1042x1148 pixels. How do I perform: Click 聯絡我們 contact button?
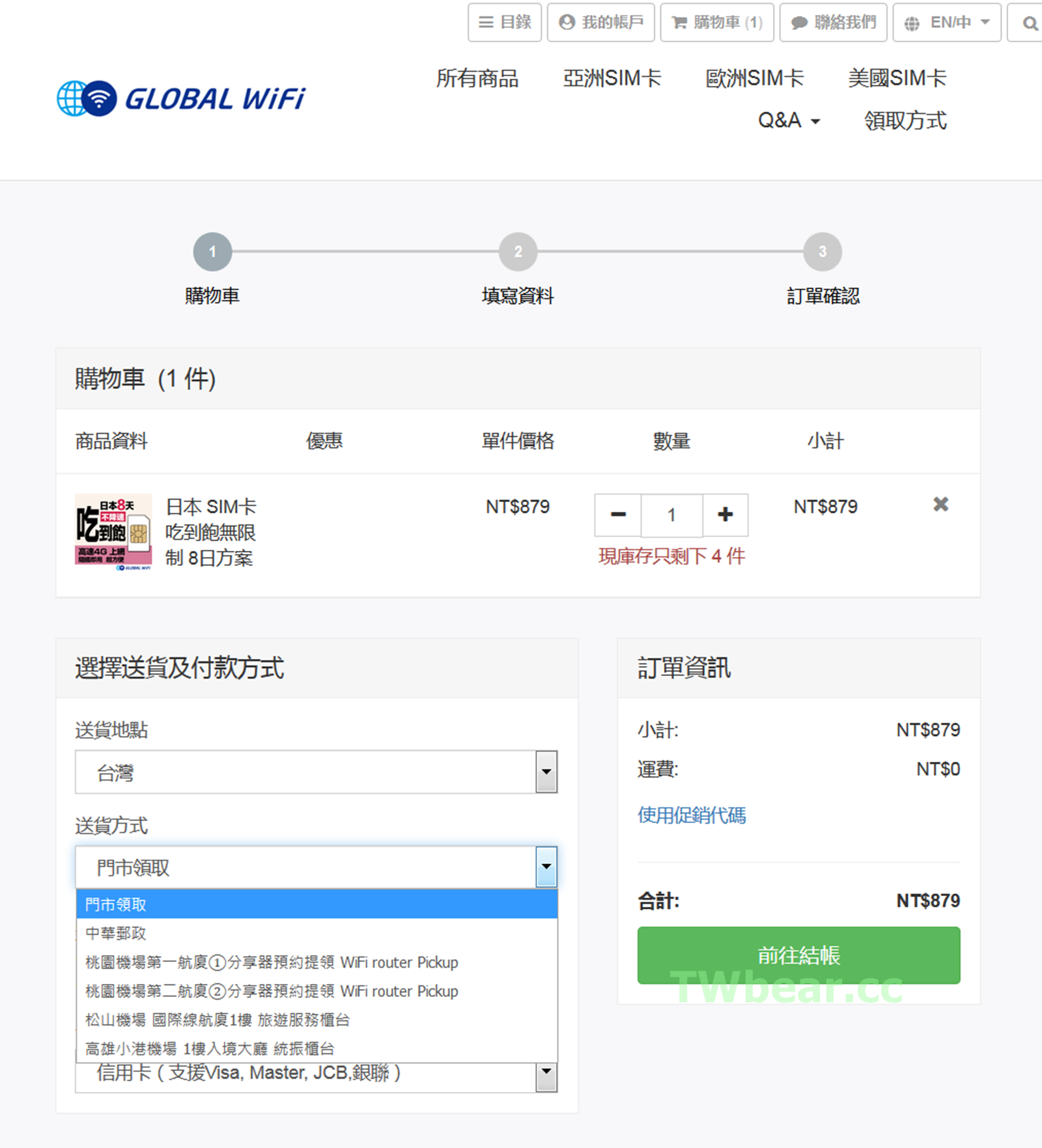(x=833, y=23)
